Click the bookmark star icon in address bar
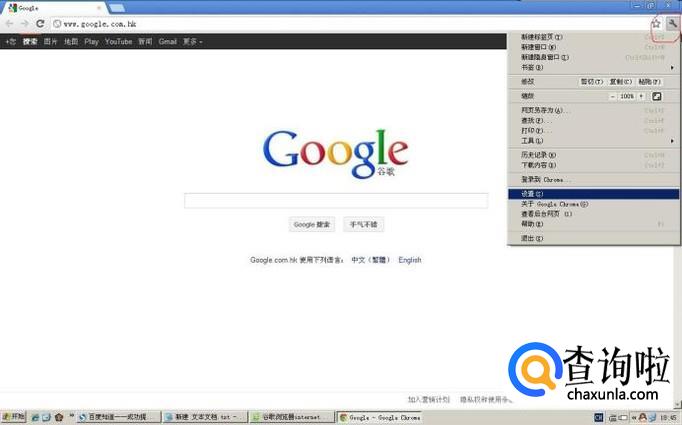The width and height of the screenshot is (682, 425). (656, 24)
